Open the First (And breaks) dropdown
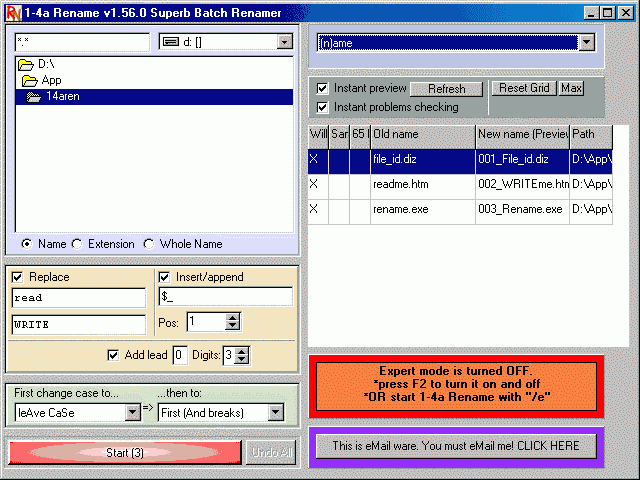Image resolution: width=640 pixels, height=480 pixels. click(x=276, y=413)
